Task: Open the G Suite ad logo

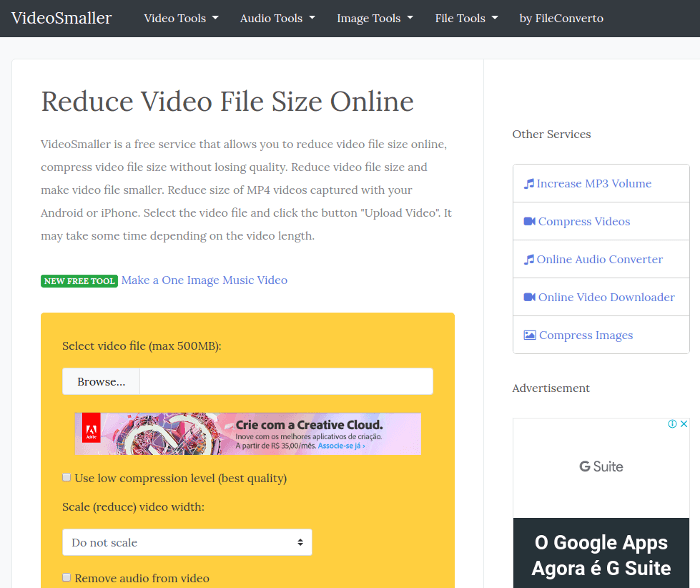Action: (601, 467)
